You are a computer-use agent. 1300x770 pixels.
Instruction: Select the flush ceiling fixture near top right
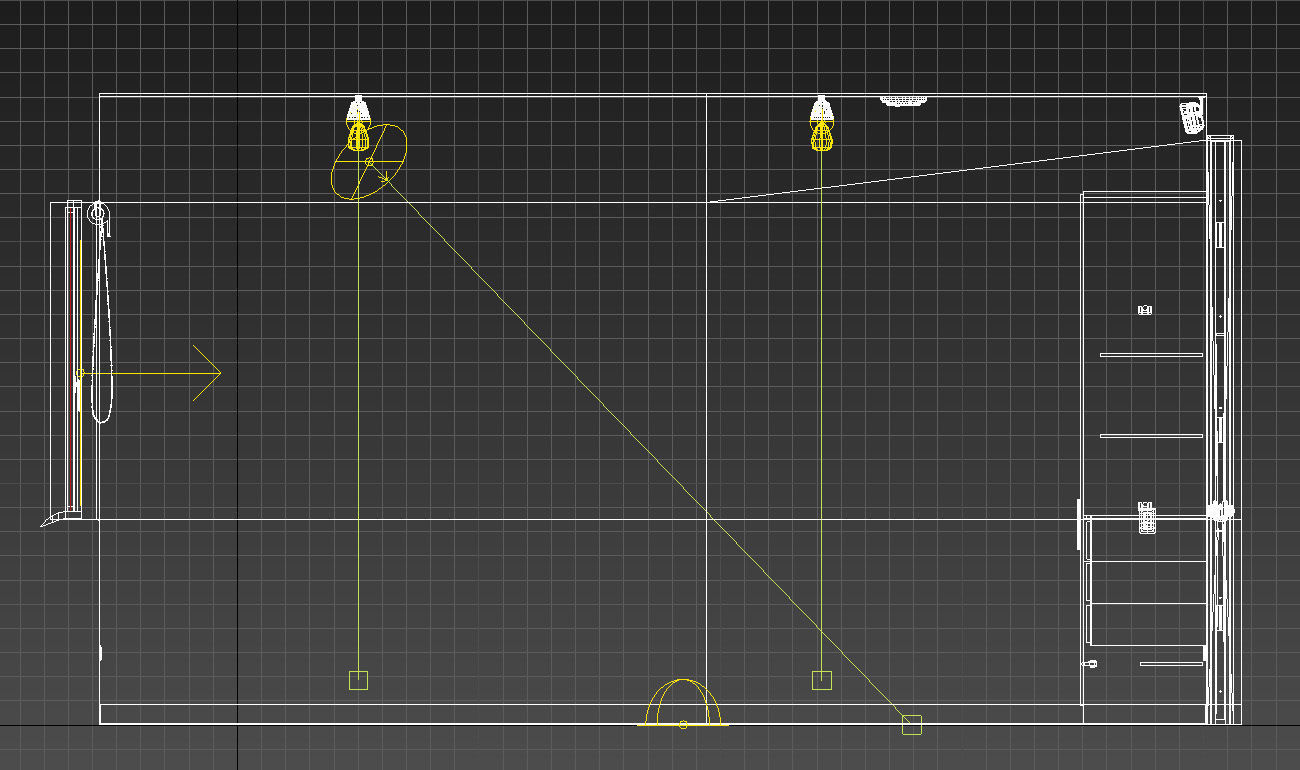[x=903, y=100]
